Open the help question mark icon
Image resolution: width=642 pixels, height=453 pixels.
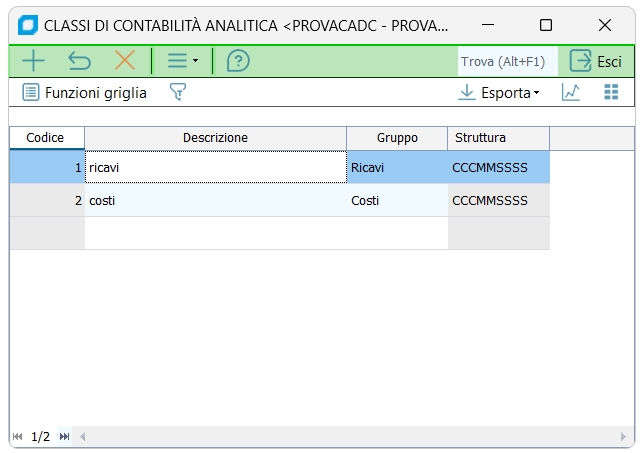[238, 61]
